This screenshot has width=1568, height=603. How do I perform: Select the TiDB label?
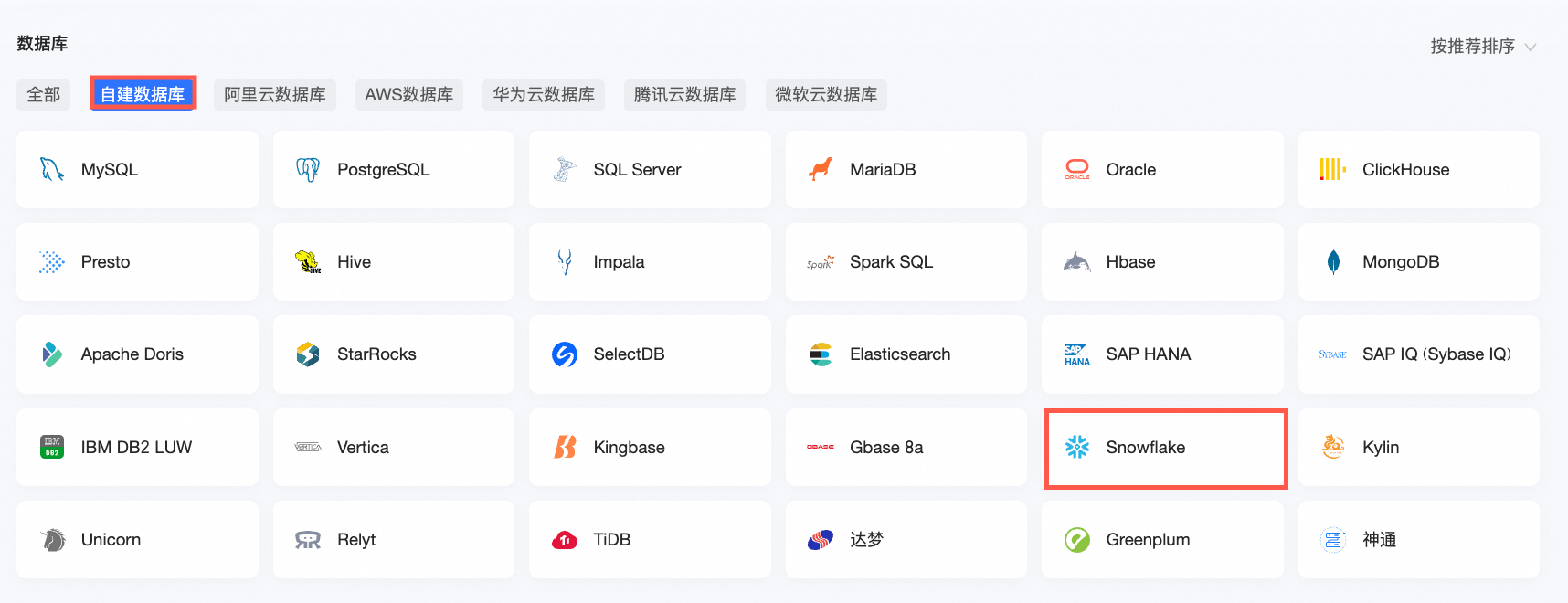(612, 540)
